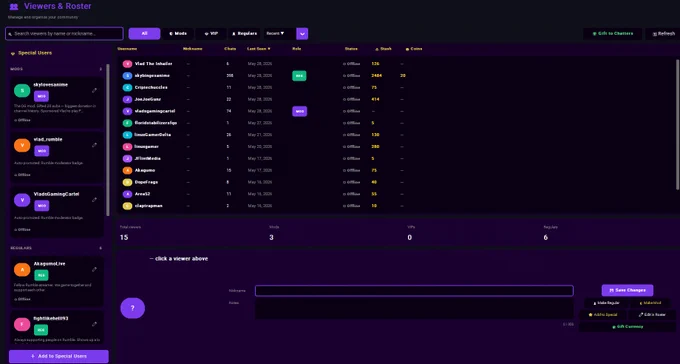Image resolution: width=680 pixels, height=364 pixels.
Task: Select the skybingesanime row name
Action: (152, 75)
